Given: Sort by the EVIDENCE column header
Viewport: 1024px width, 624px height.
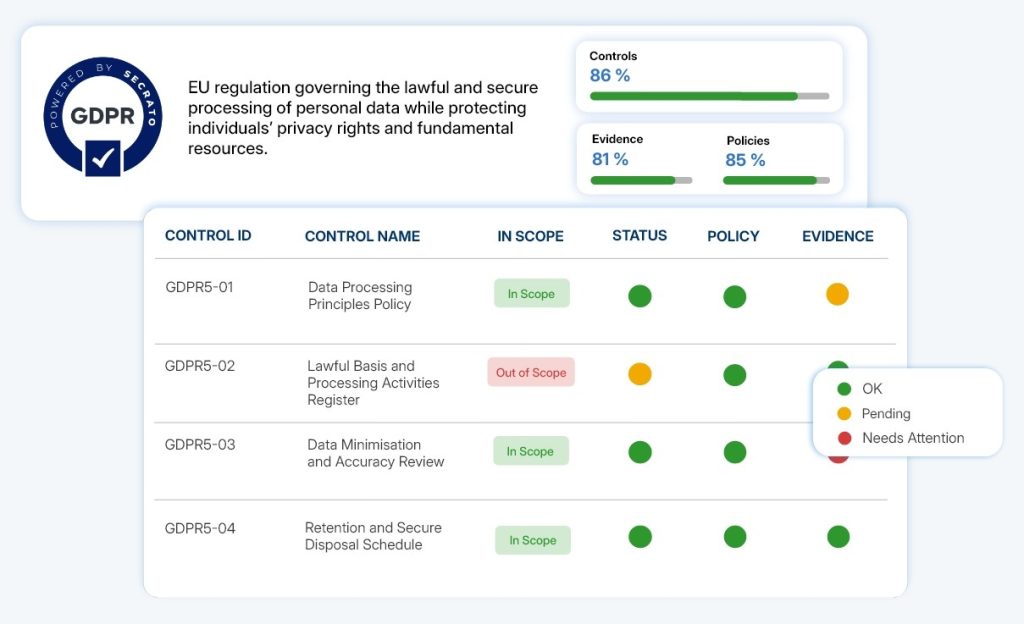Looking at the screenshot, I should (x=838, y=236).
